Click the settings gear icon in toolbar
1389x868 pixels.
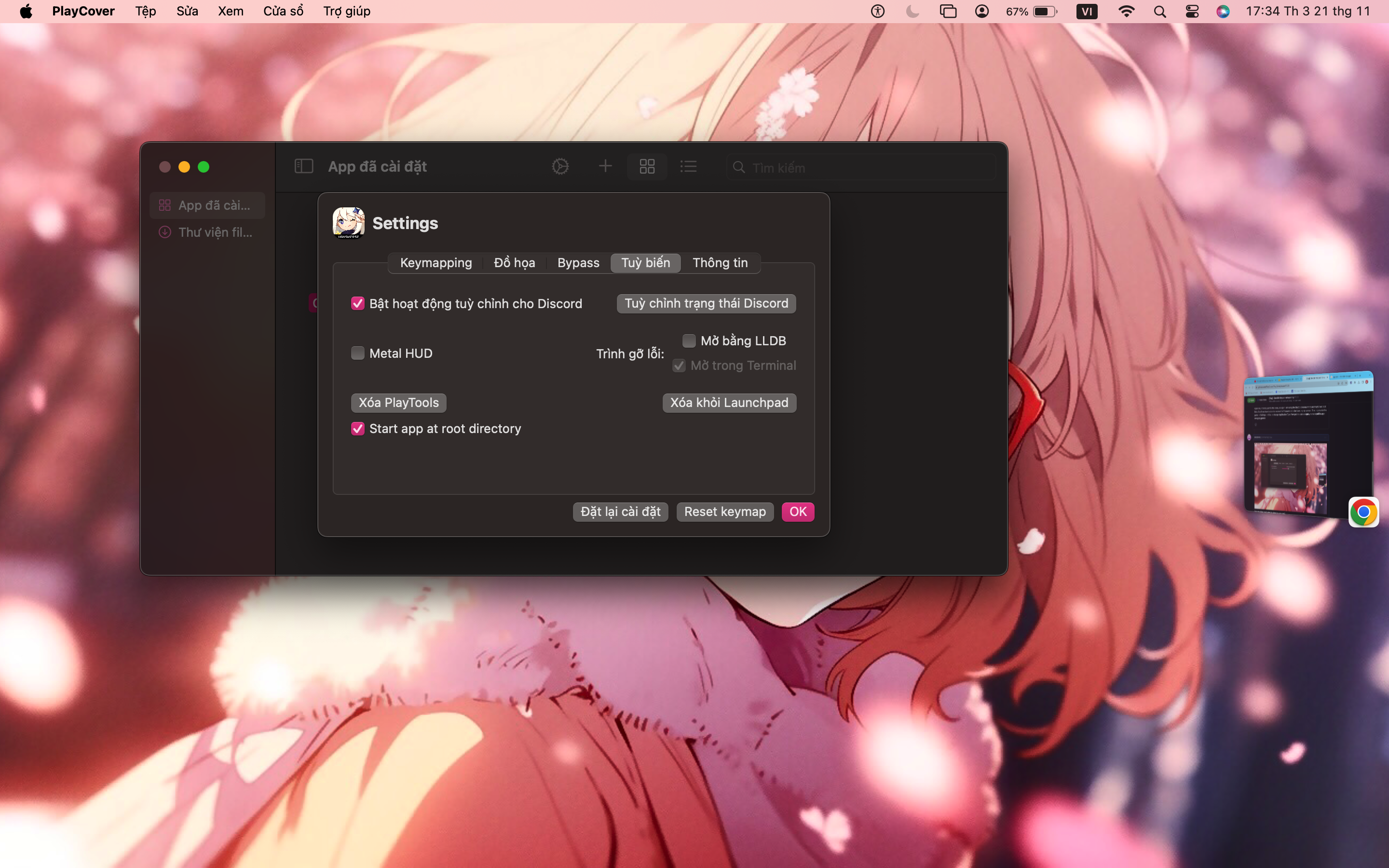[x=560, y=166]
